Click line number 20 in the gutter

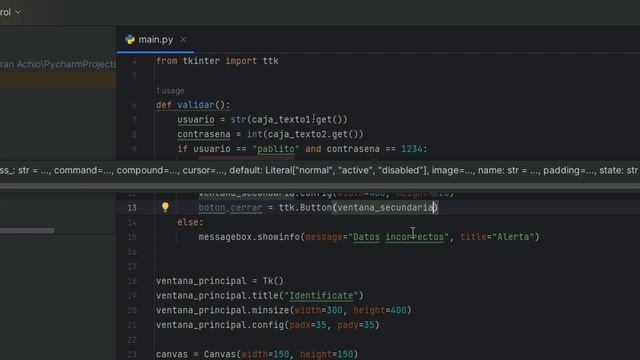pos(132,311)
